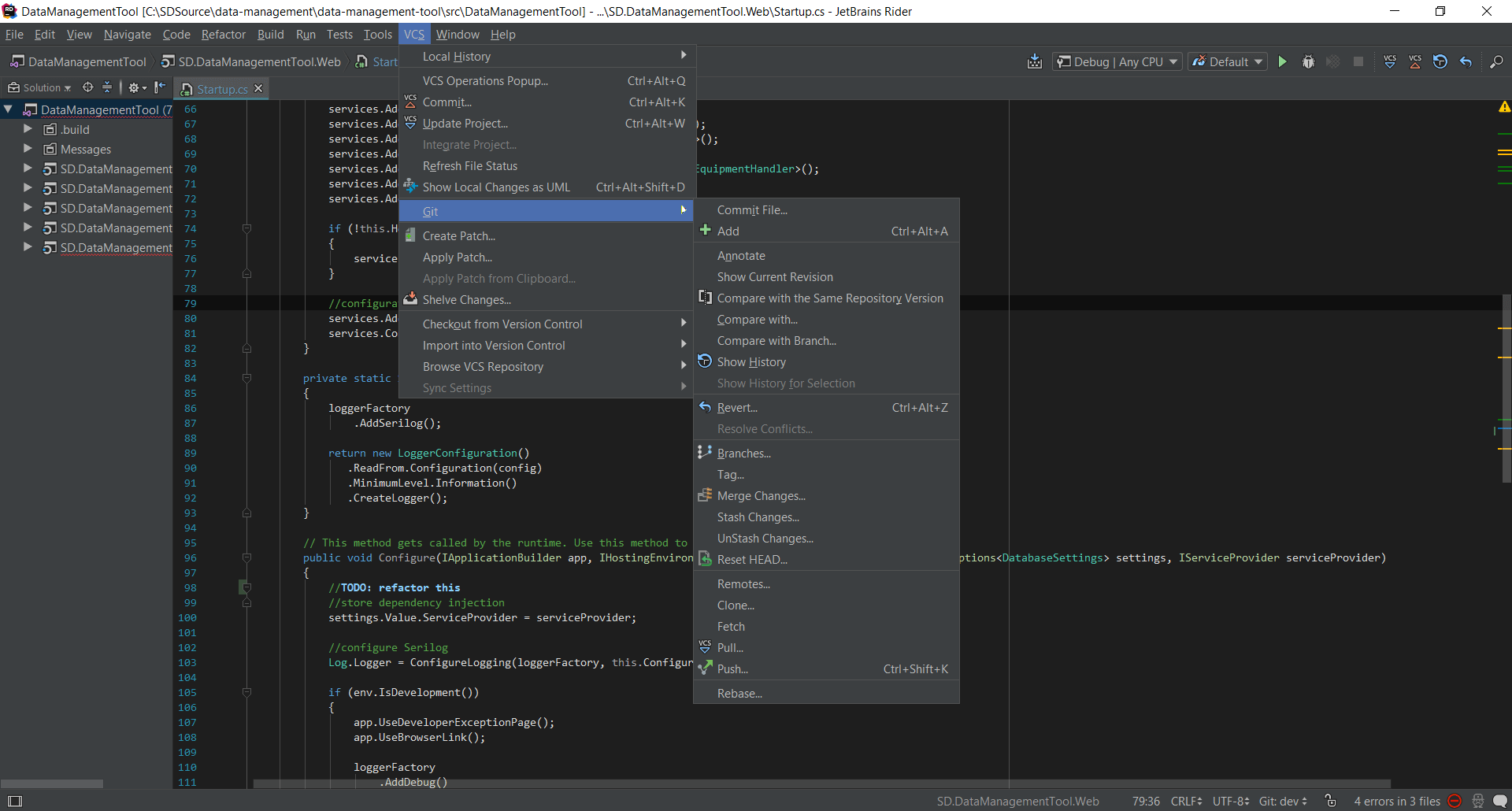Click the fold end marker at line 93

246,513
